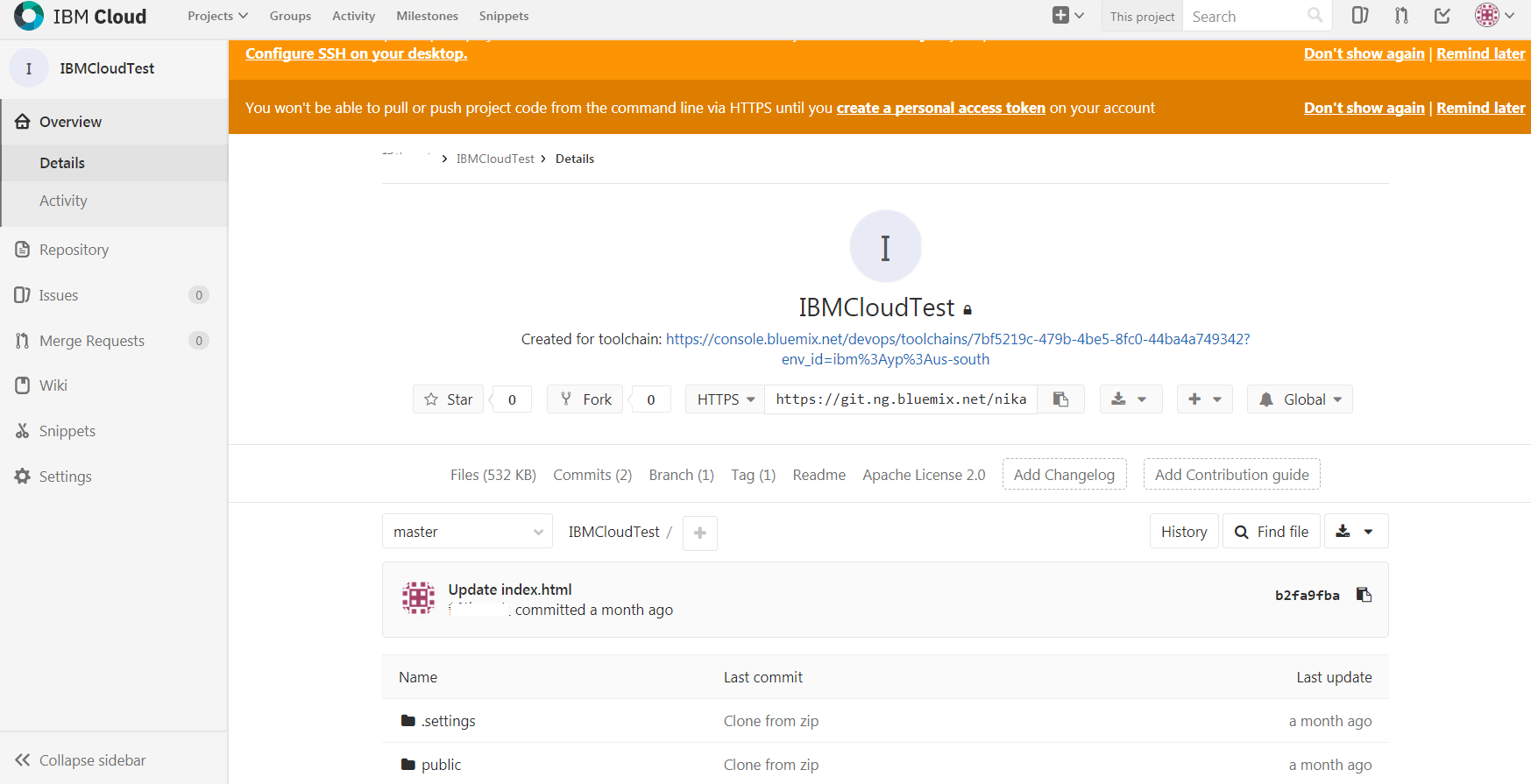The width and height of the screenshot is (1531, 784).
Task: Click the Issues count badge in sidebar
Action: pyautogui.click(x=199, y=295)
